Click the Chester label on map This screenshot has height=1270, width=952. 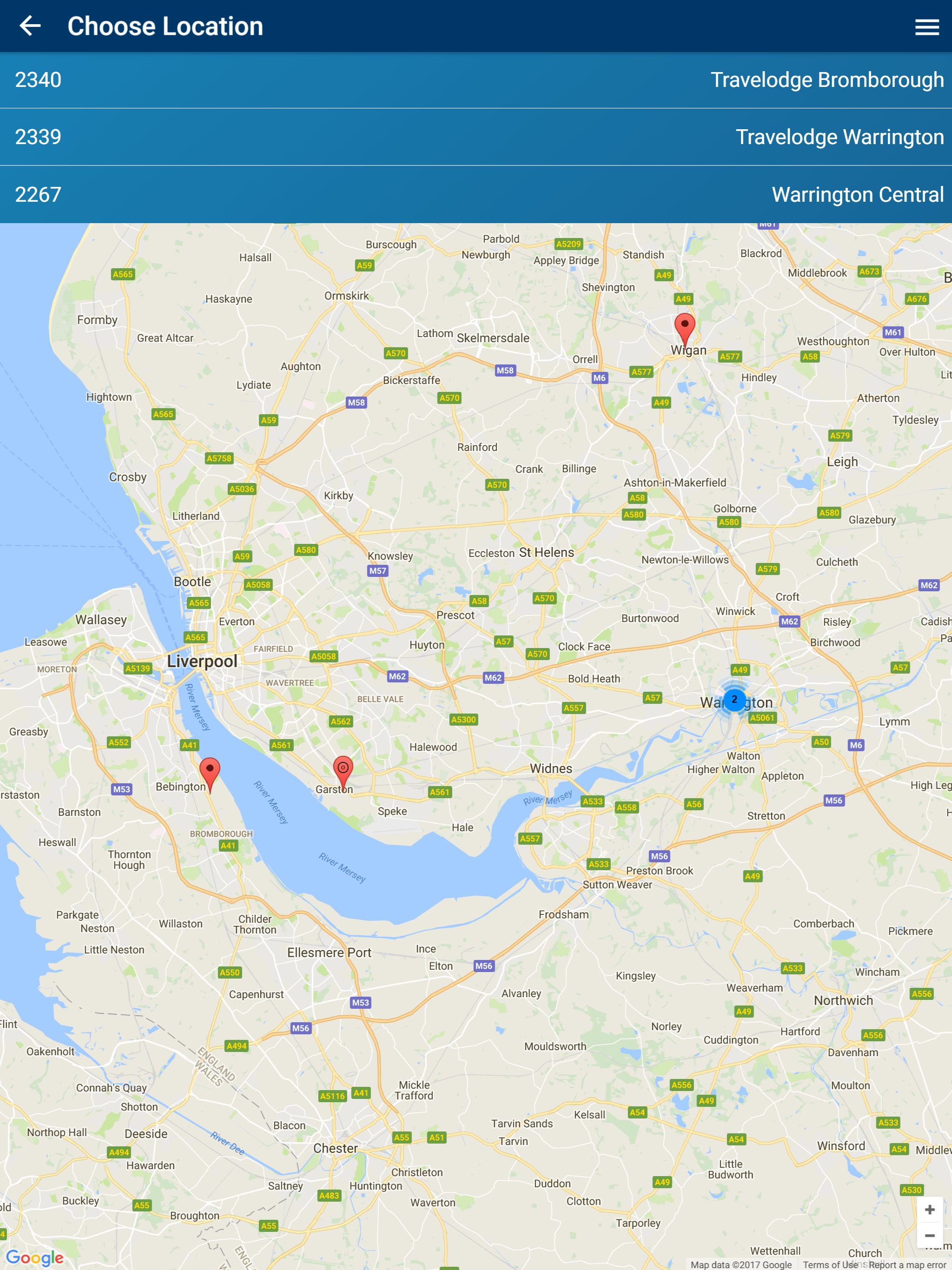[335, 1148]
